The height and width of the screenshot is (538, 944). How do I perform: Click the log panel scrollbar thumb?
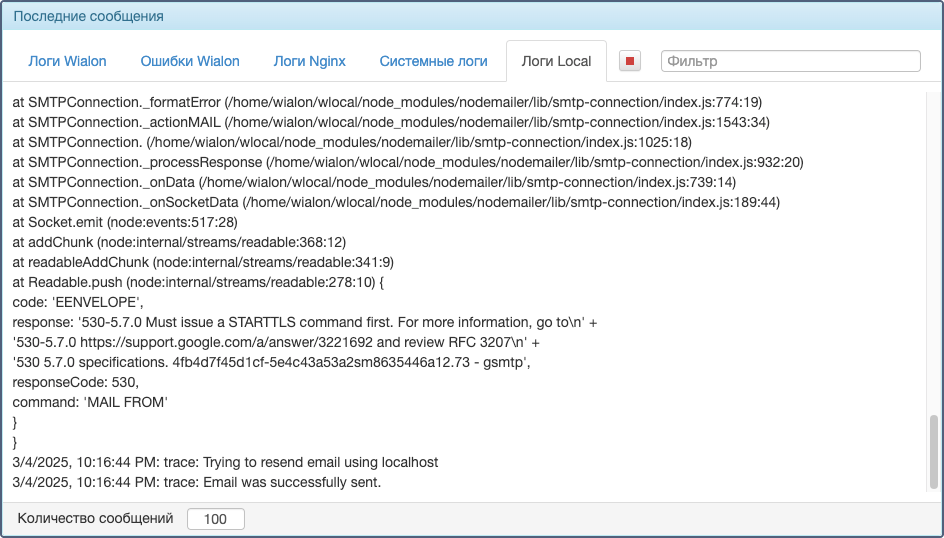pos(934,451)
